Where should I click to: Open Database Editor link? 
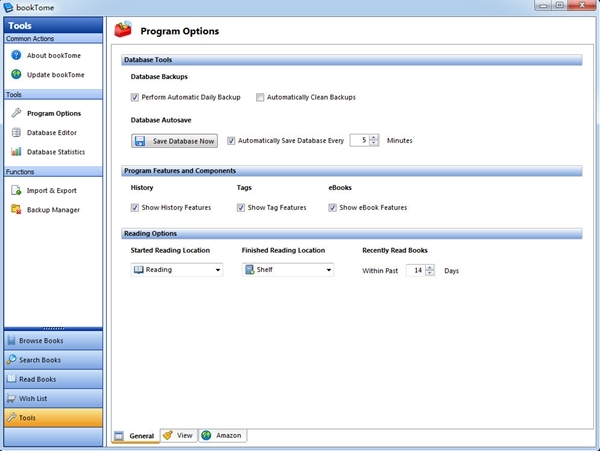52,132
